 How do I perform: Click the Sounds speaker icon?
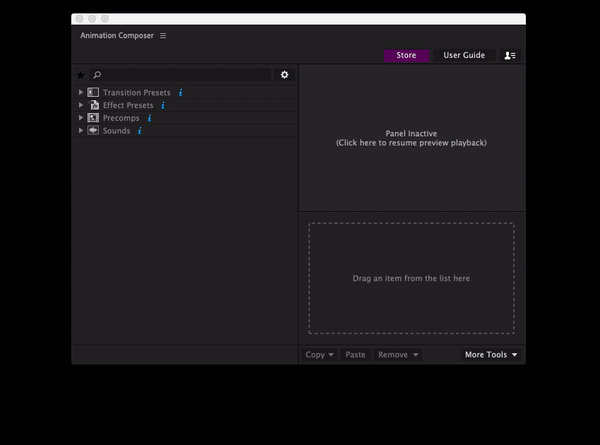point(93,130)
